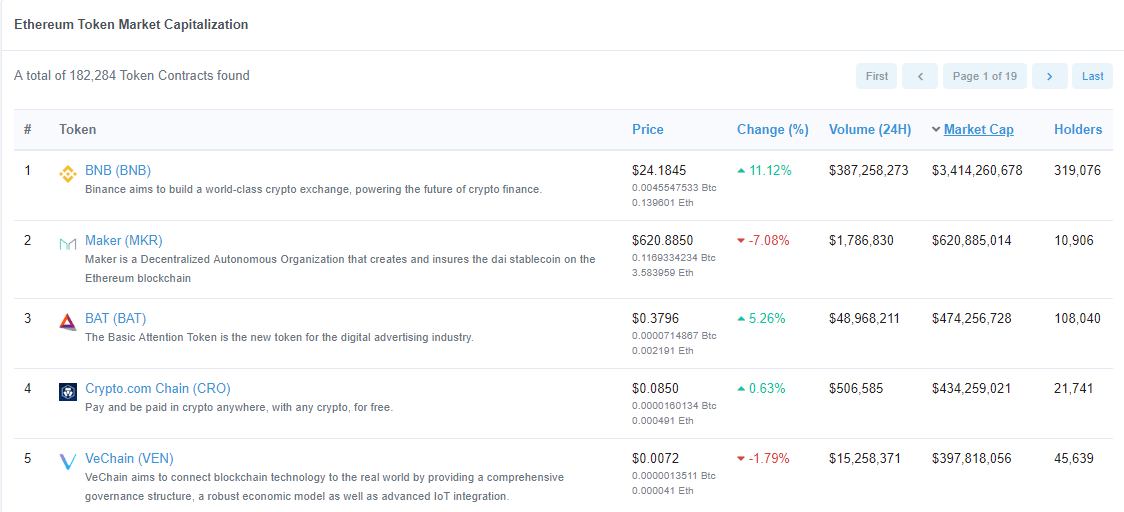Click the Maker token logo icon
Viewport: 1124px width, 512px height.
click(68, 244)
